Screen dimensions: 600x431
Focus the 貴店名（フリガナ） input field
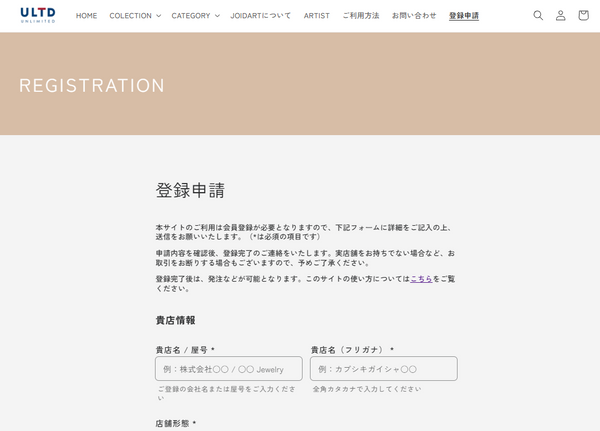[384, 369]
